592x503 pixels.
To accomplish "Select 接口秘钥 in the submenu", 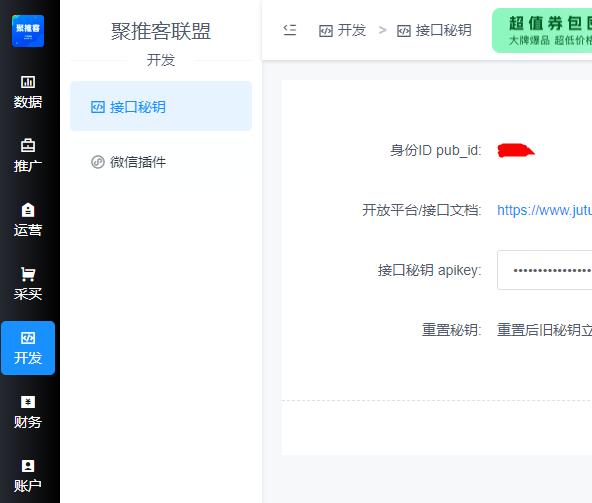I will (161, 106).
